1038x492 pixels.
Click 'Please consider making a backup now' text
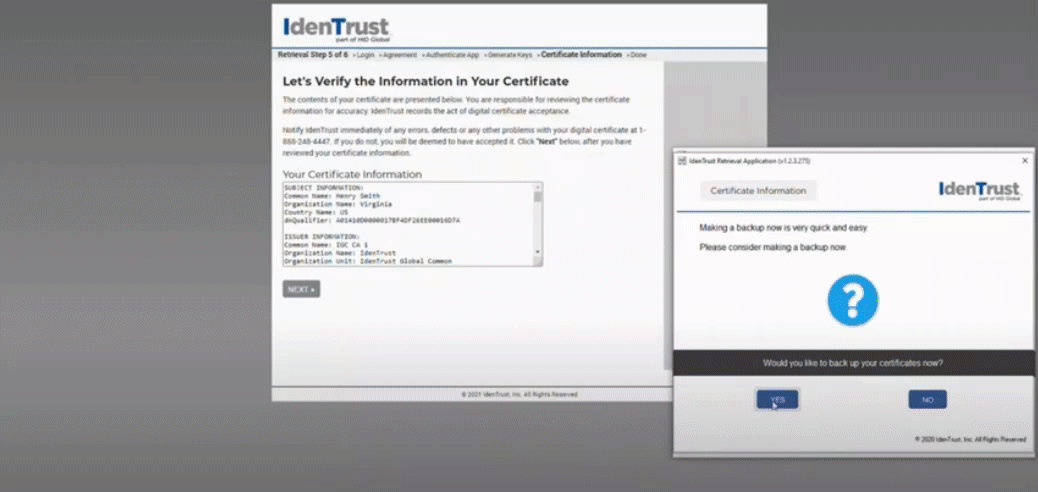773,248
